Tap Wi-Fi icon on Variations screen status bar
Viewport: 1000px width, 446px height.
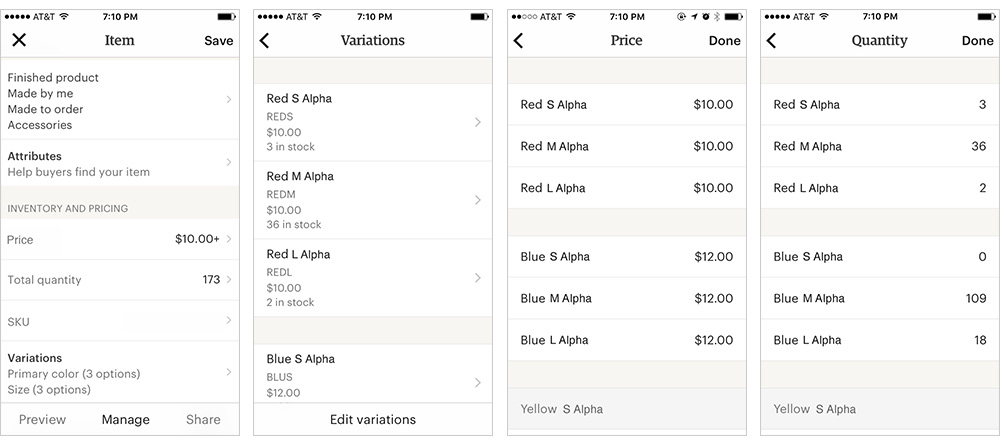pyautogui.click(x=316, y=17)
